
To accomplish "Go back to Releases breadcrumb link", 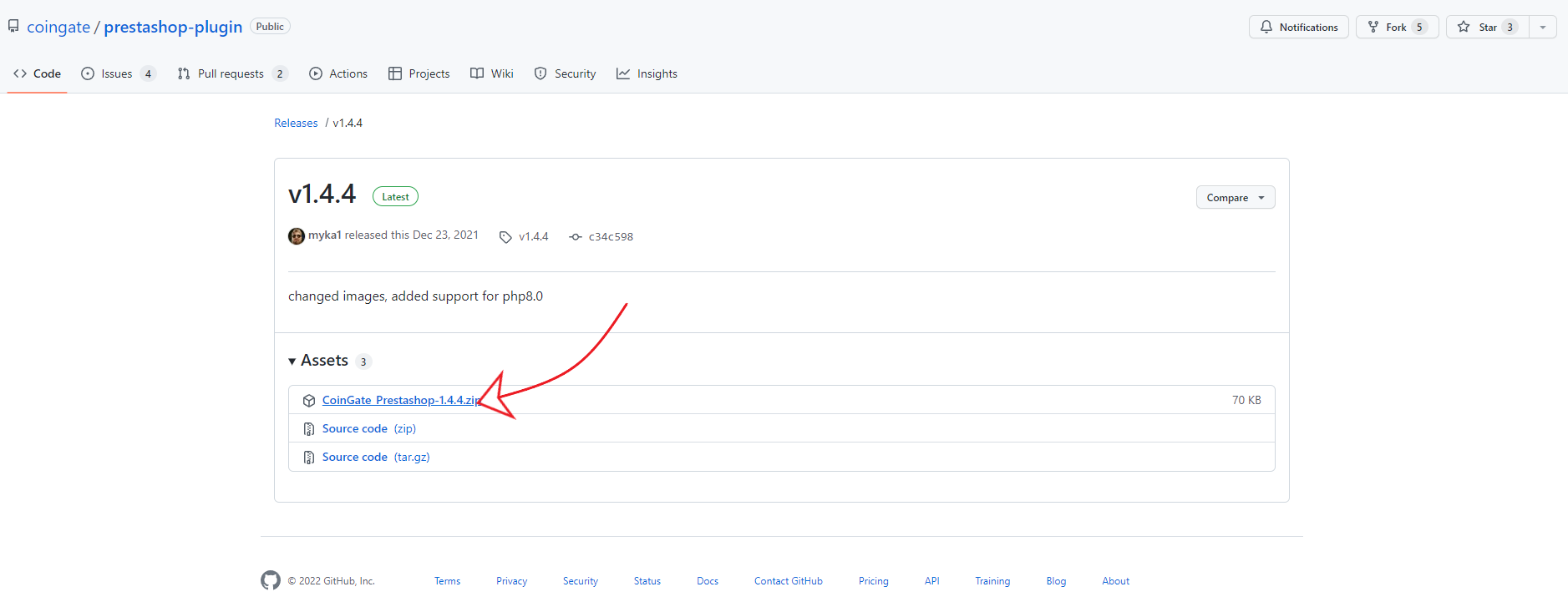I will click(296, 123).
